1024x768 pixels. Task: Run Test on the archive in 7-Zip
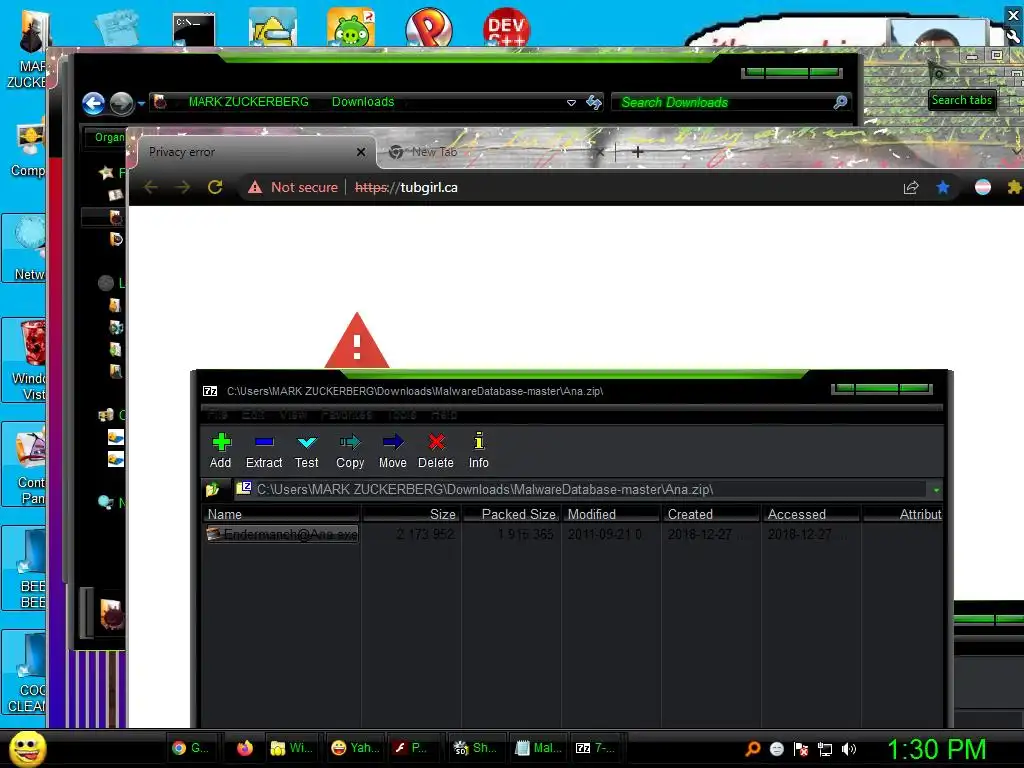pyautogui.click(x=306, y=450)
